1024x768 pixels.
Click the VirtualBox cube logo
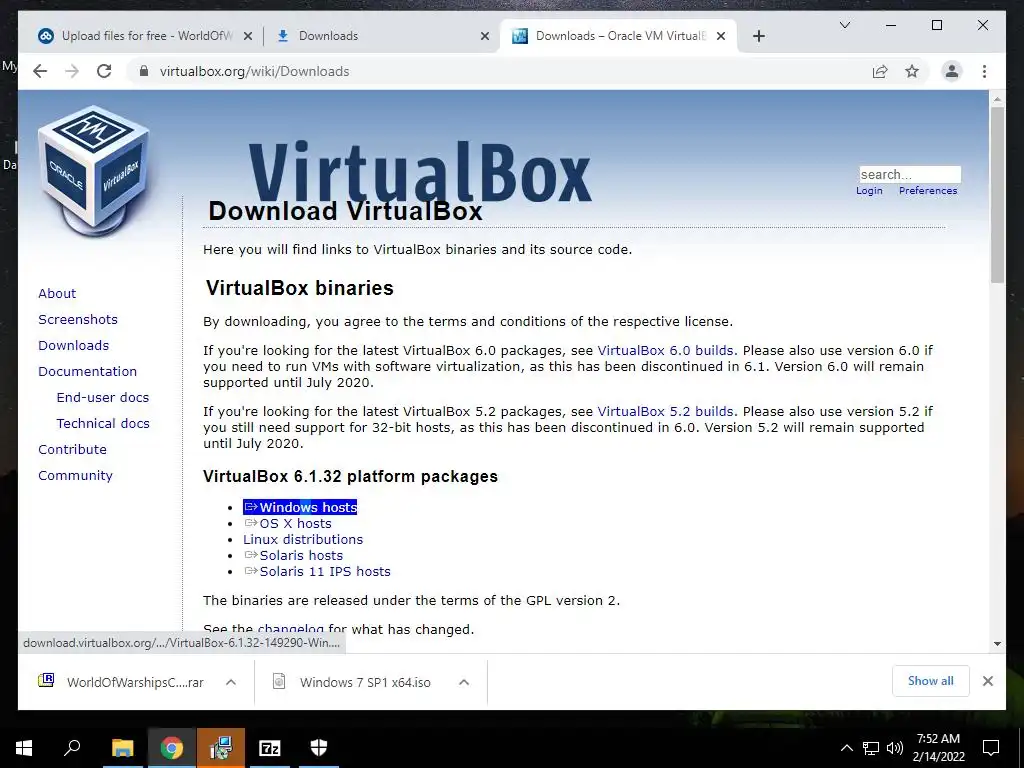coord(94,170)
